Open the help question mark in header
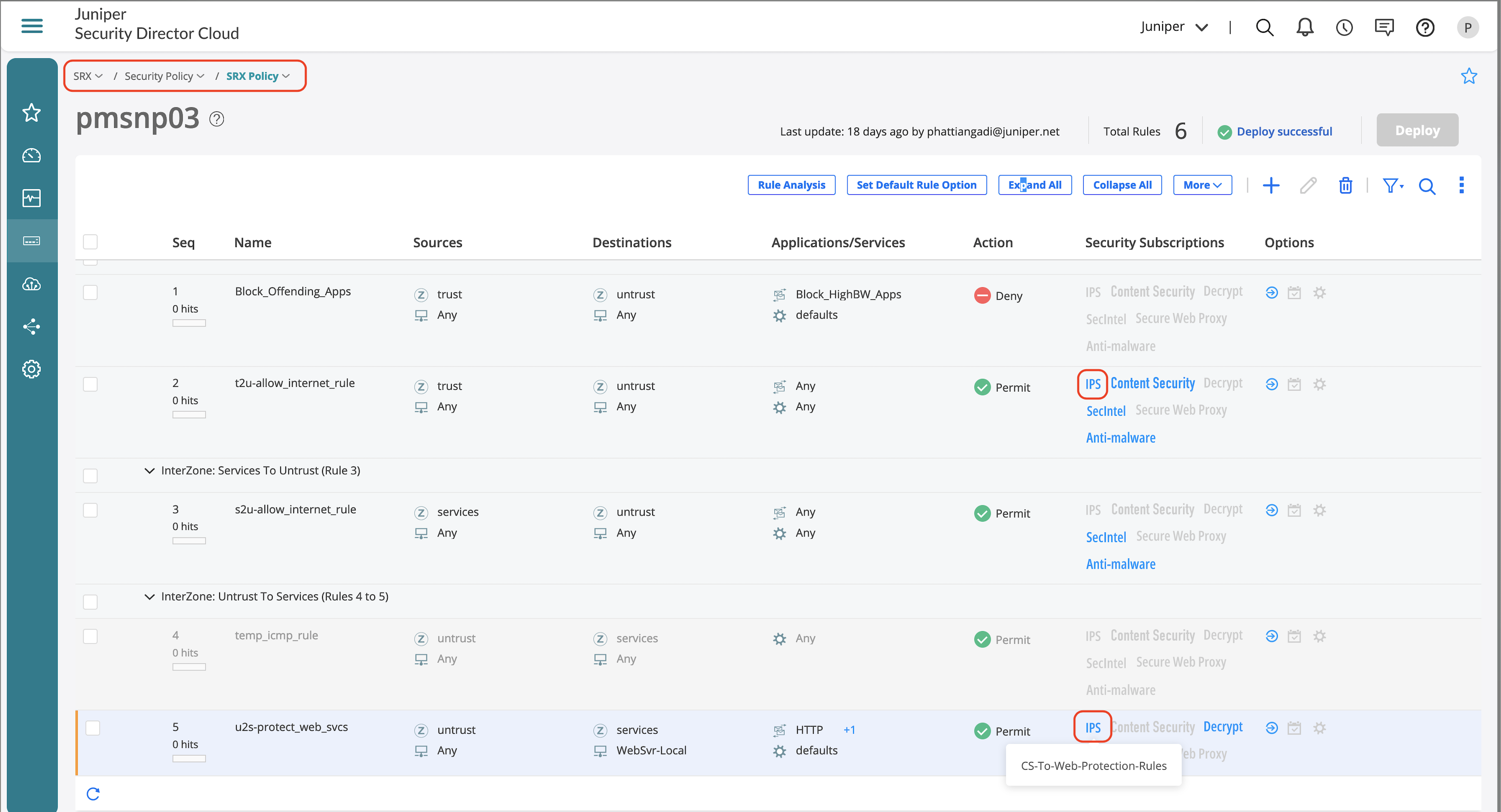1501x812 pixels. click(1425, 27)
